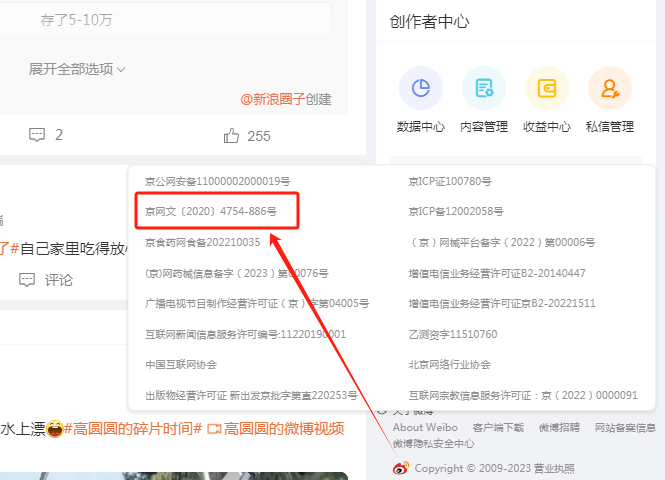
Task: Click 京网文〔2020〕4754-886号 link
Action: 211,211
